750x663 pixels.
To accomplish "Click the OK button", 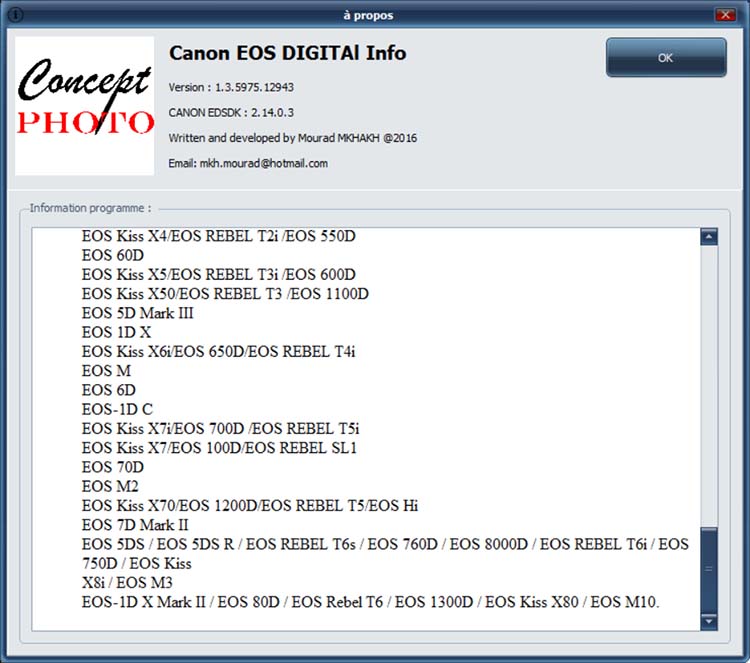I will (x=666, y=57).
